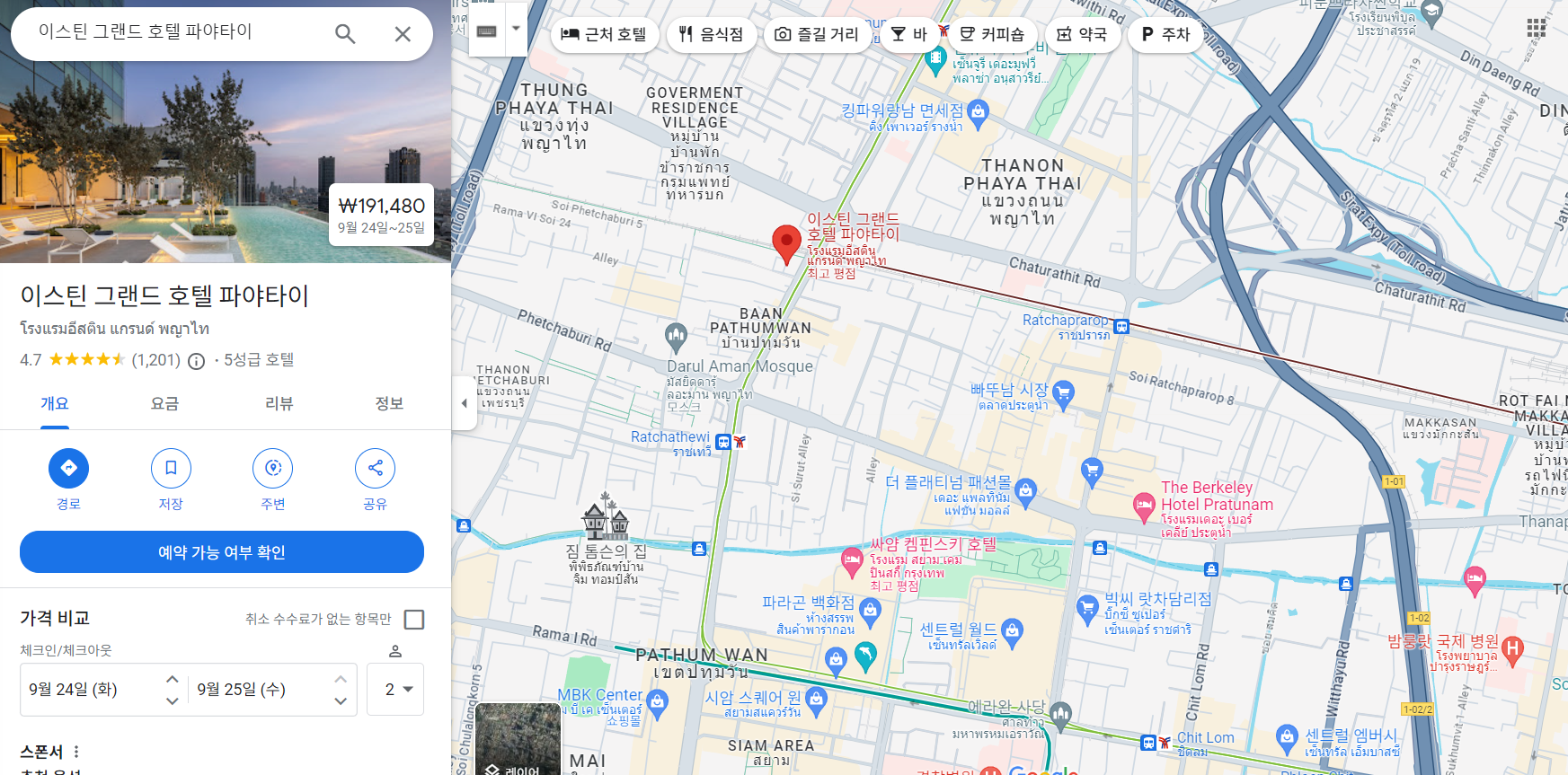Search nearby with the 주변 icon
Screen dimensions: 1568x775
tap(273, 468)
